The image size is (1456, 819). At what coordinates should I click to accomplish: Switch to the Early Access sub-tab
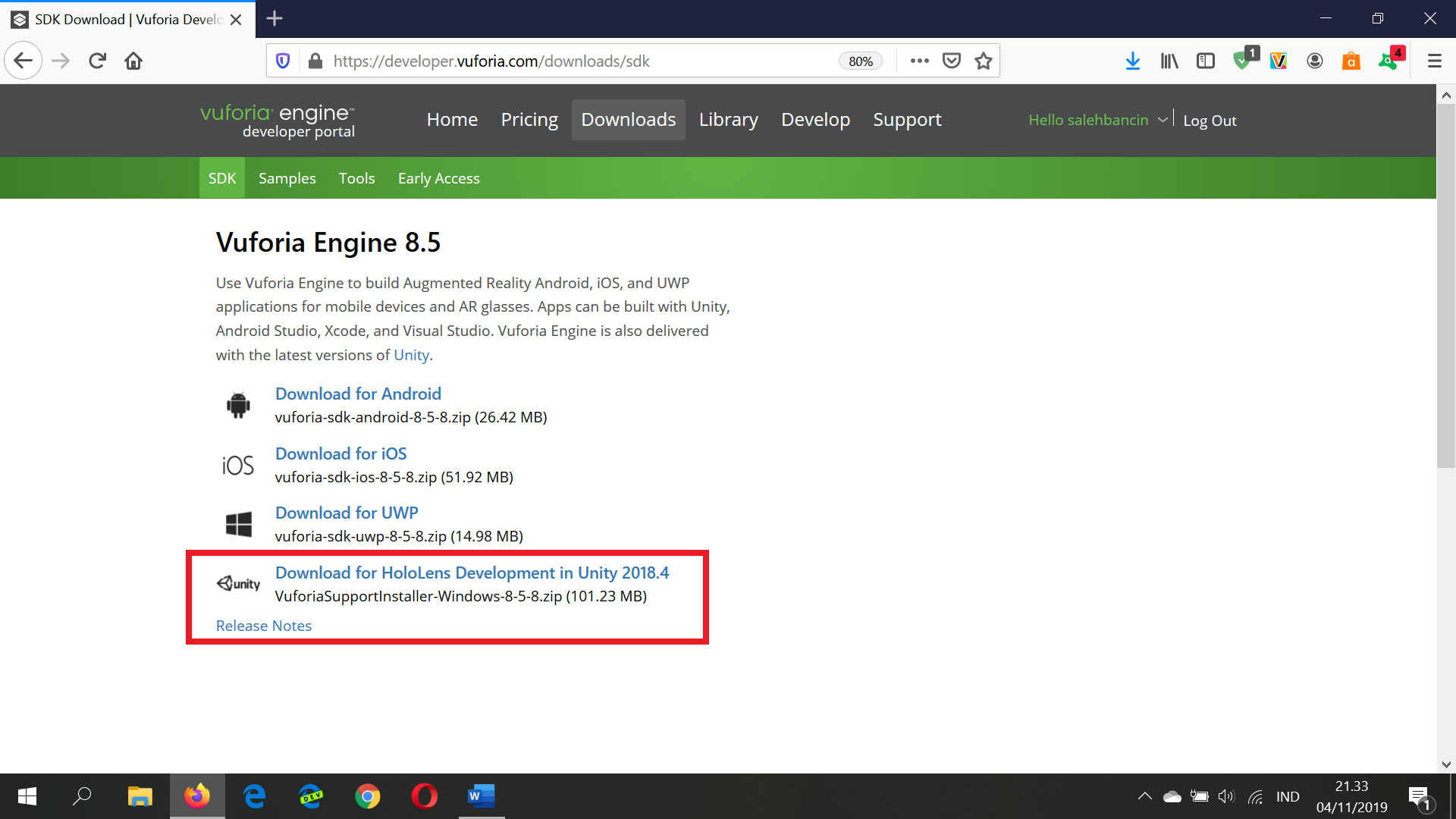[x=439, y=178]
